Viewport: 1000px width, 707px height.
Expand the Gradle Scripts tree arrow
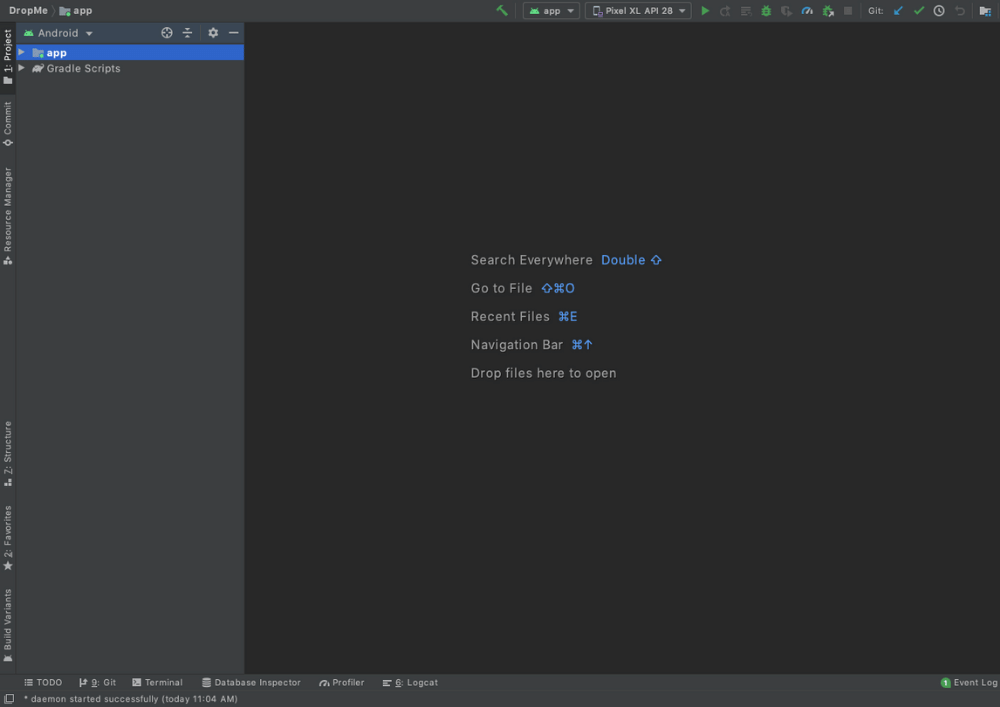(x=22, y=68)
